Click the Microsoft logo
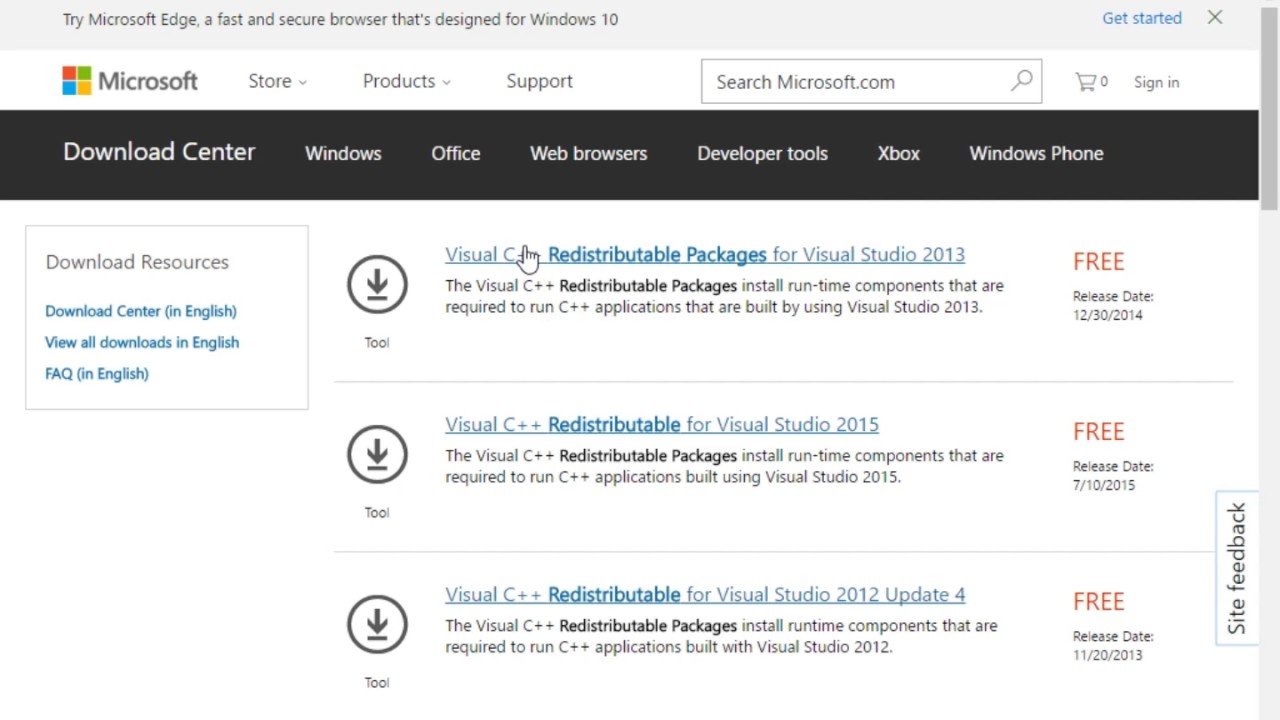Screen dimensions: 1280x720 [x=130, y=81]
